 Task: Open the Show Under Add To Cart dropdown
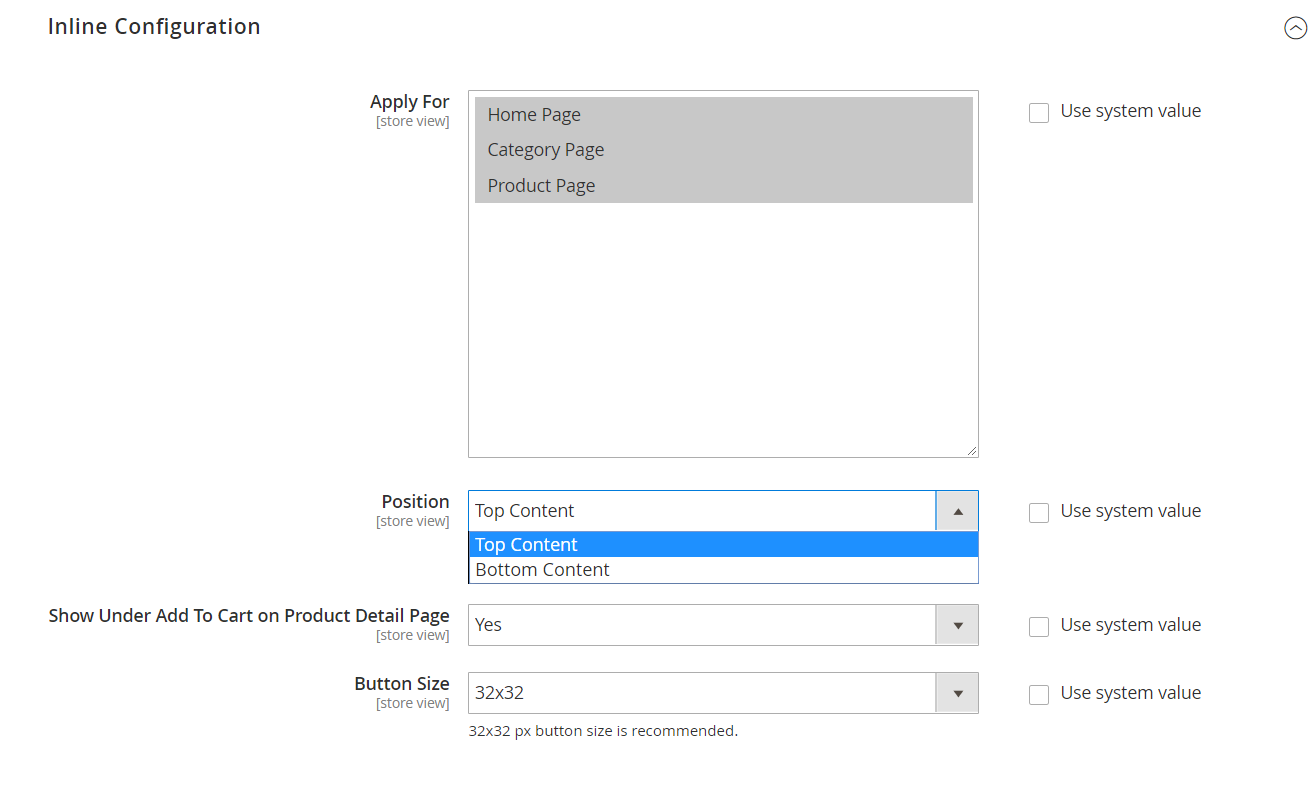[700, 625]
